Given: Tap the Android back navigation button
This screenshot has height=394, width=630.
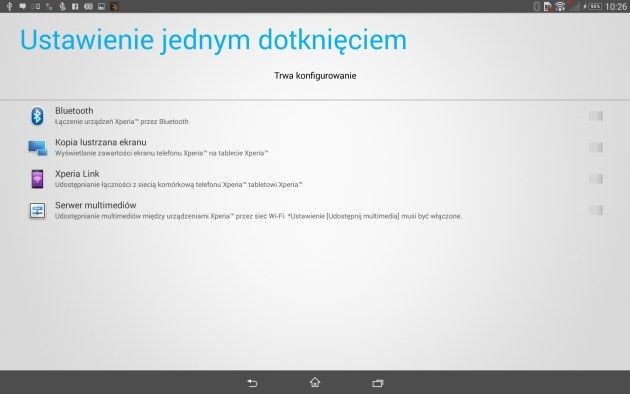Looking at the screenshot, I should pos(252,383).
